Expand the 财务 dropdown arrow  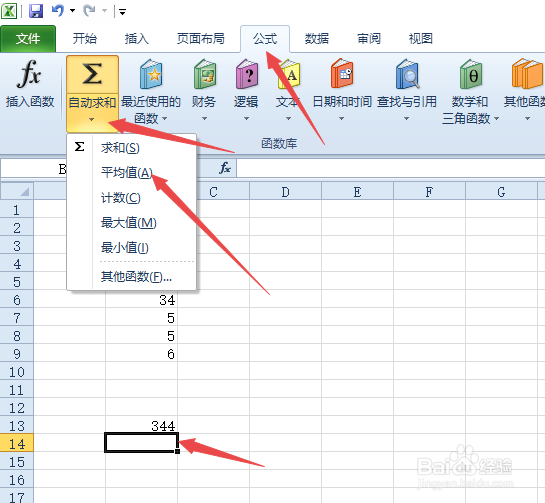click(205, 119)
